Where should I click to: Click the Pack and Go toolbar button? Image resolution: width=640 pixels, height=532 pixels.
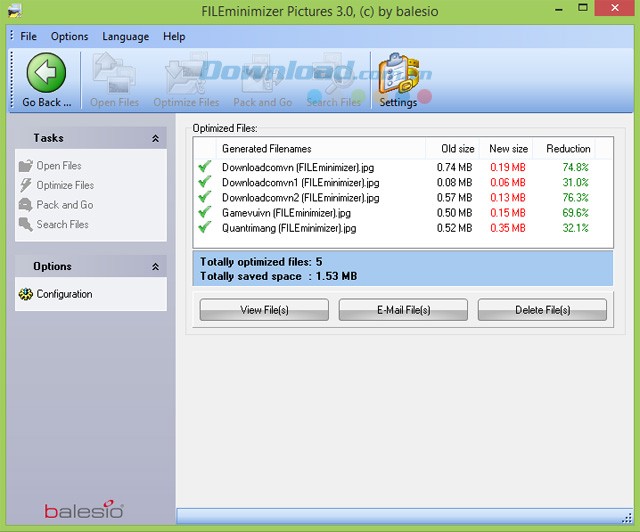[262, 80]
